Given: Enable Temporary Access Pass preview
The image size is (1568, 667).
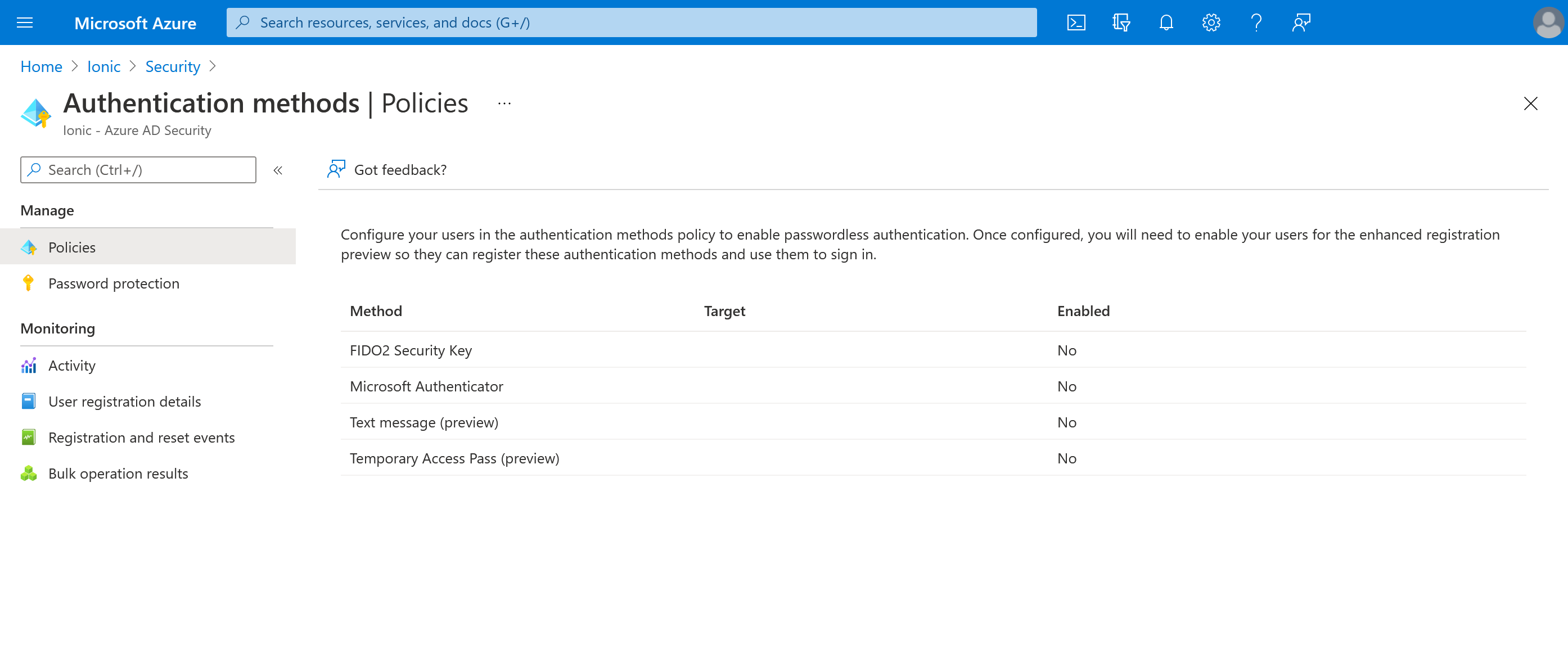Looking at the screenshot, I should coord(454,458).
